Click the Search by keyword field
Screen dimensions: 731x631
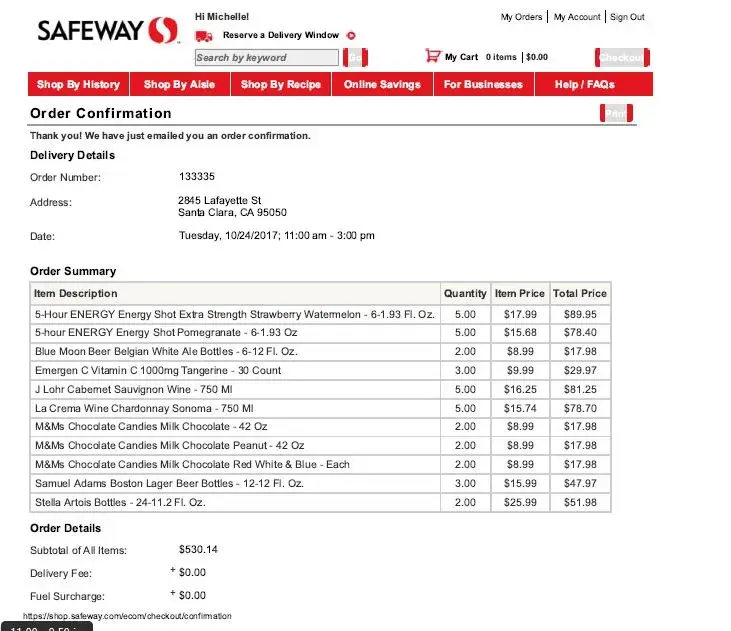(267, 57)
